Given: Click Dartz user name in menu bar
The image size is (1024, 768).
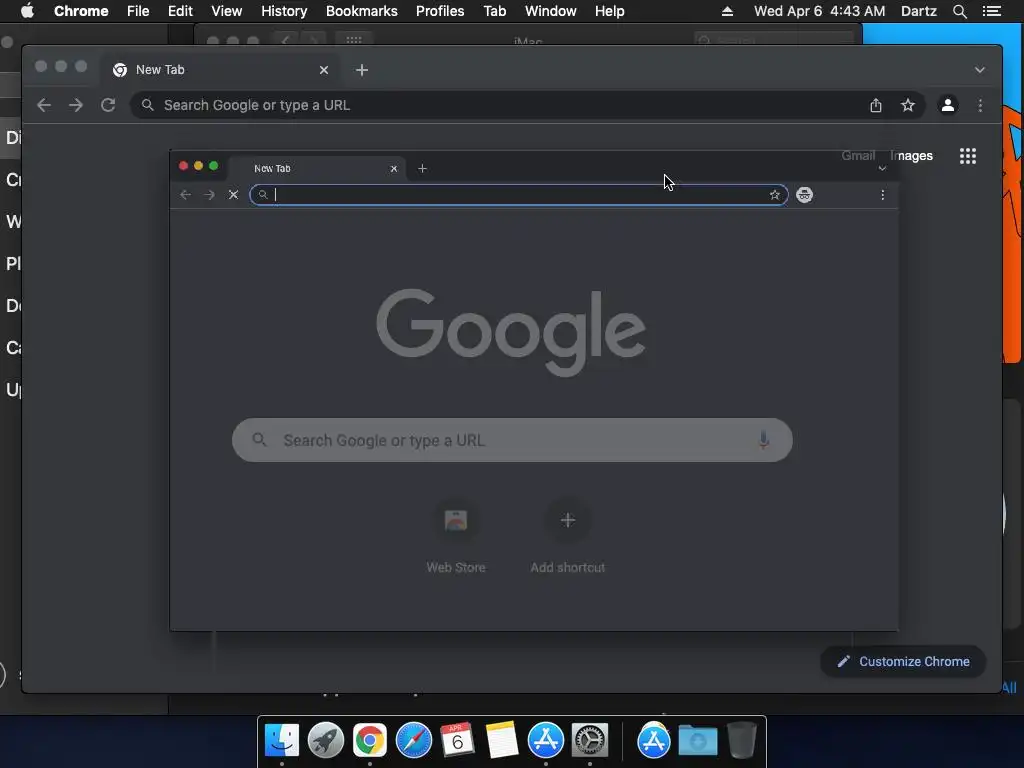Looking at the screenshot, I should click(919, 11).
